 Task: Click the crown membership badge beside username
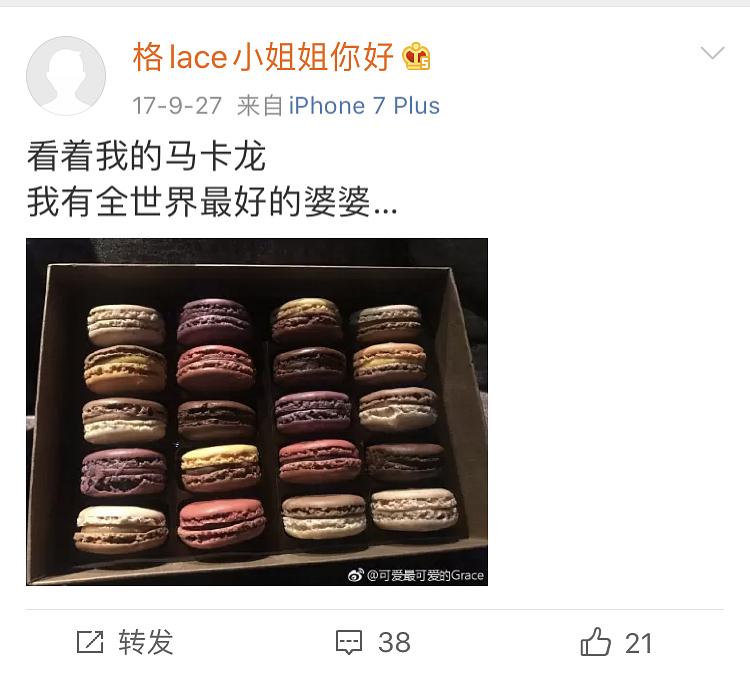point(416,56)
